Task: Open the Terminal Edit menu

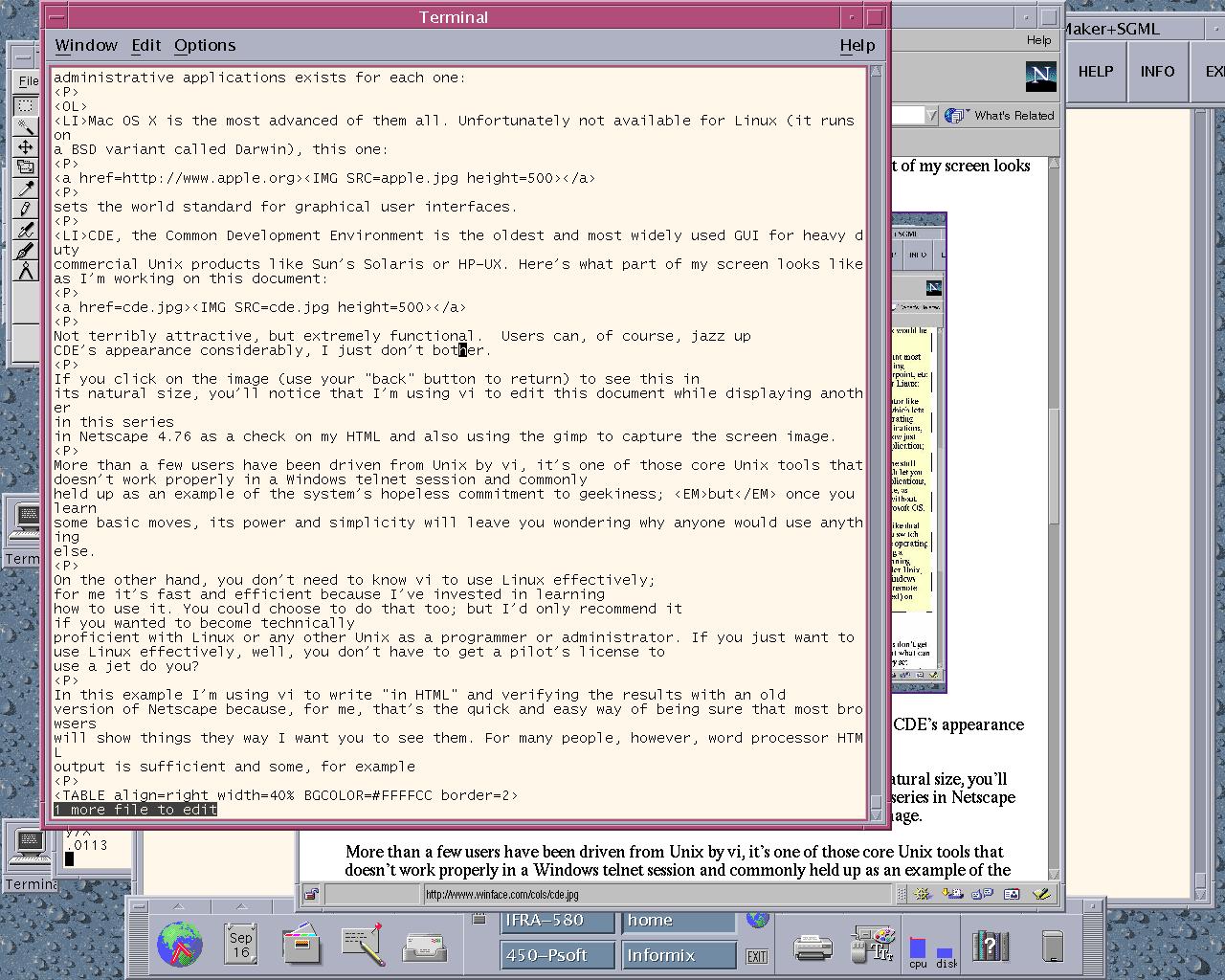Action: [145, 45]
